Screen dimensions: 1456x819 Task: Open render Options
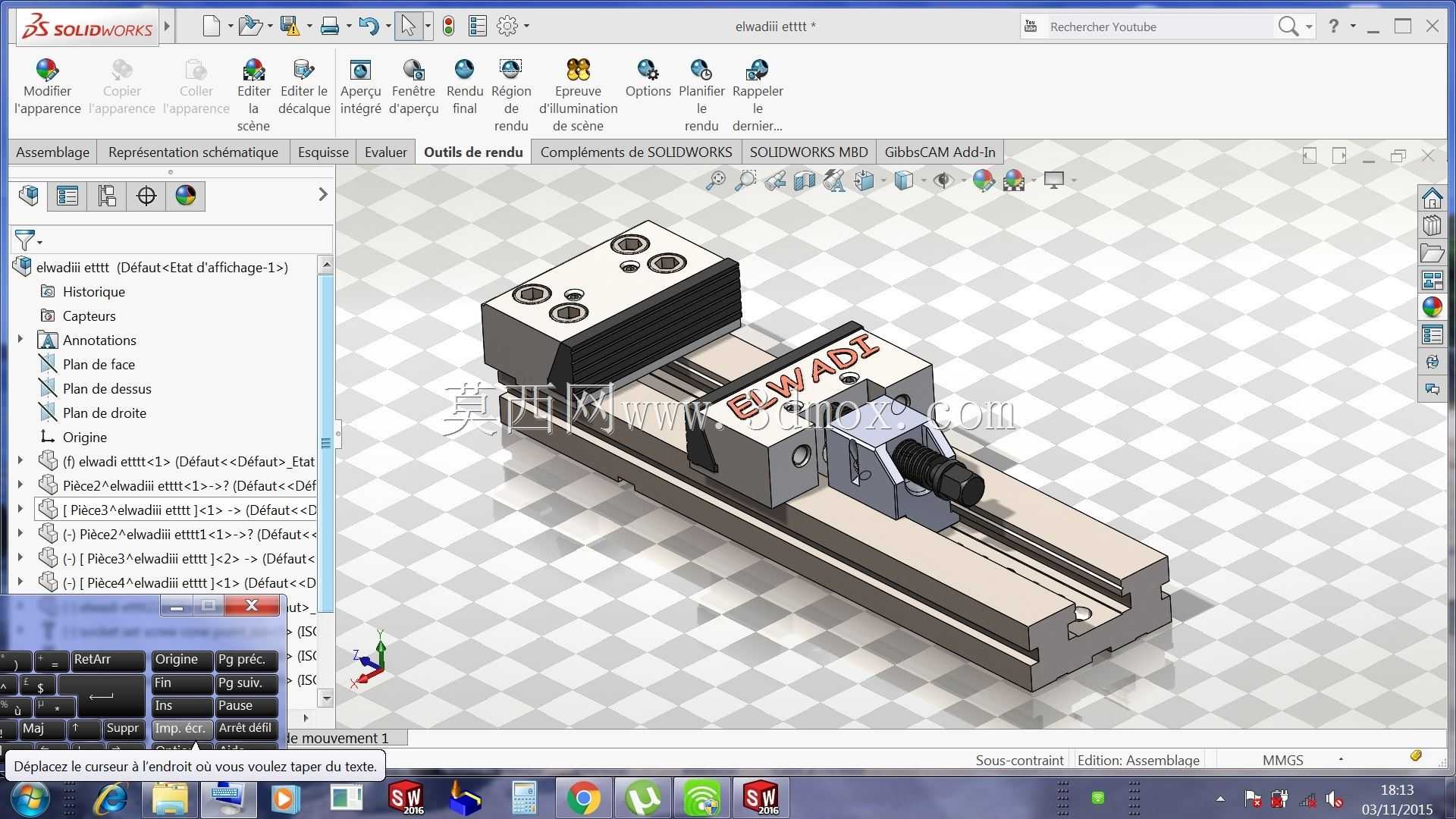(648, 79)
